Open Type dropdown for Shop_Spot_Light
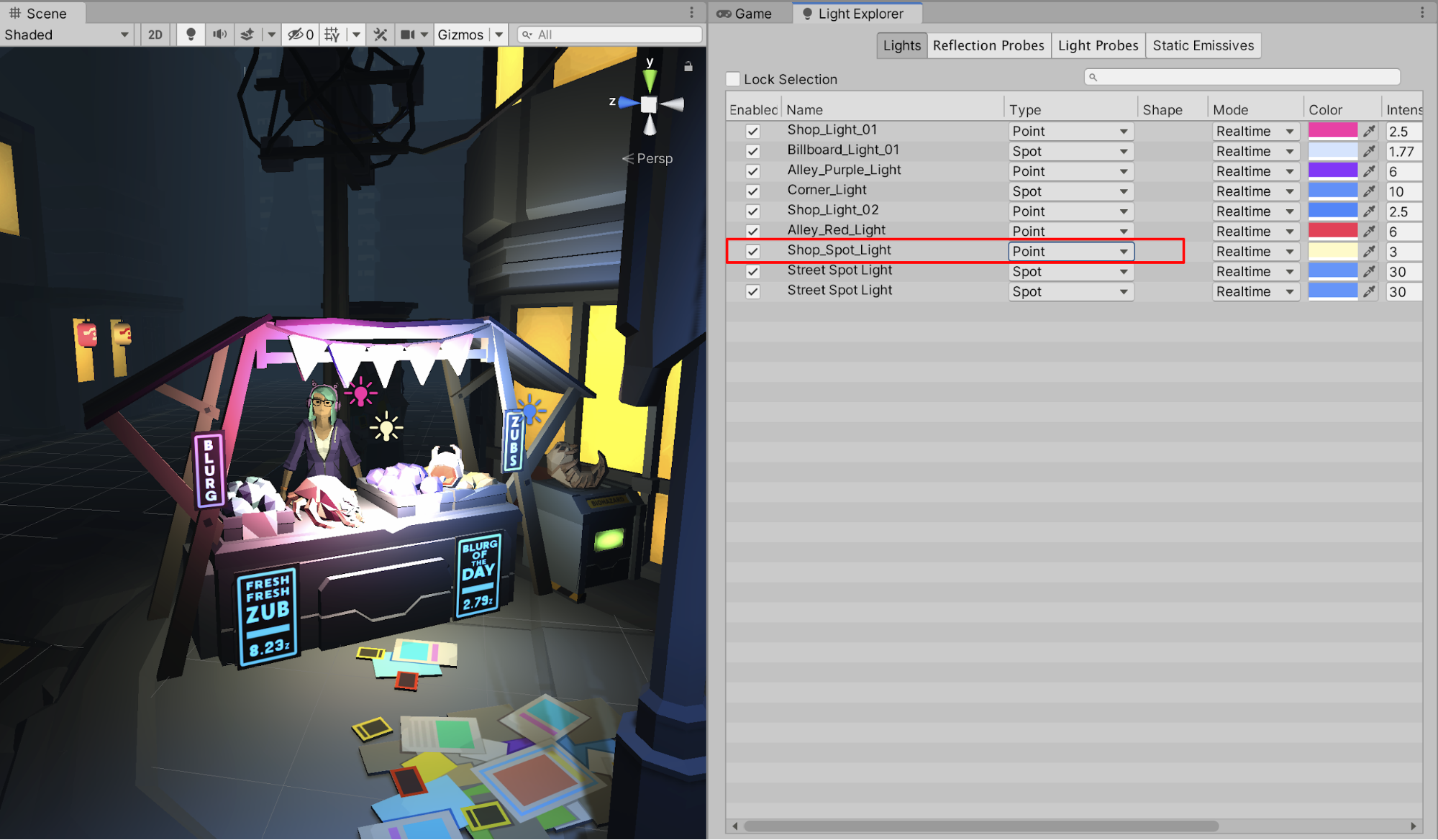 pyautogui.click(x=1070, y=251)
